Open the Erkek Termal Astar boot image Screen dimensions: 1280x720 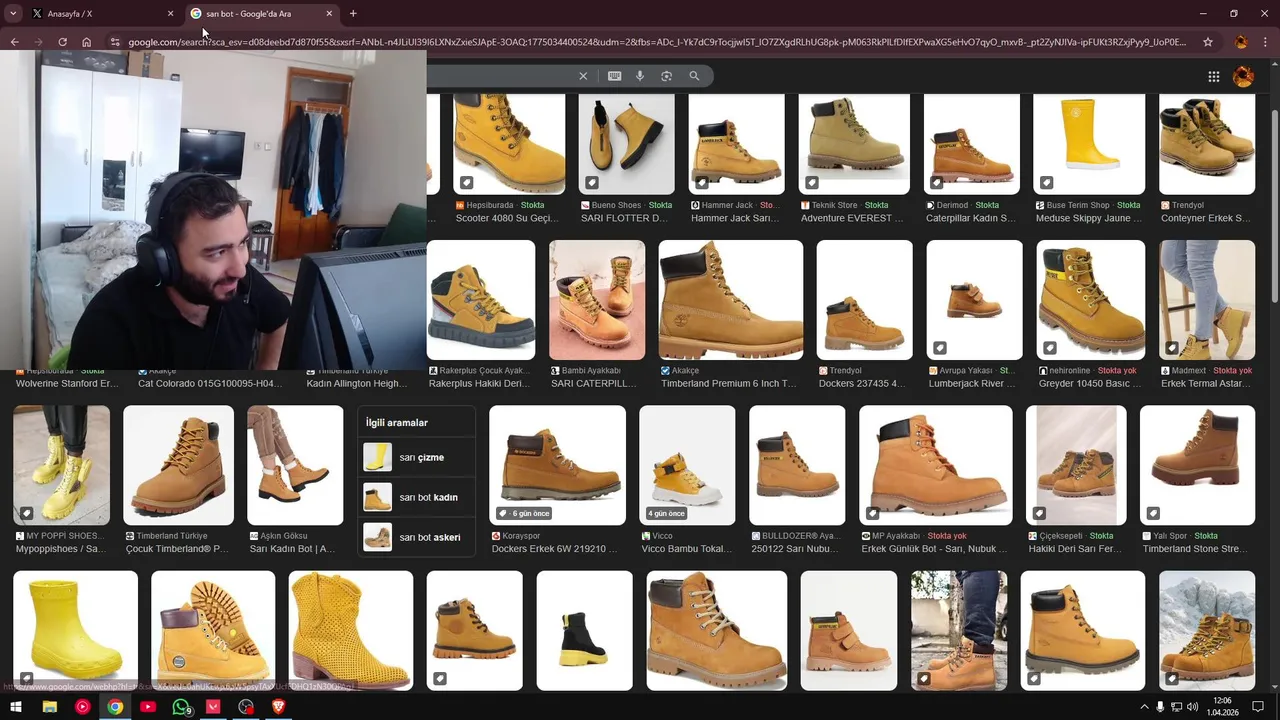click(x=1207, y=300)
